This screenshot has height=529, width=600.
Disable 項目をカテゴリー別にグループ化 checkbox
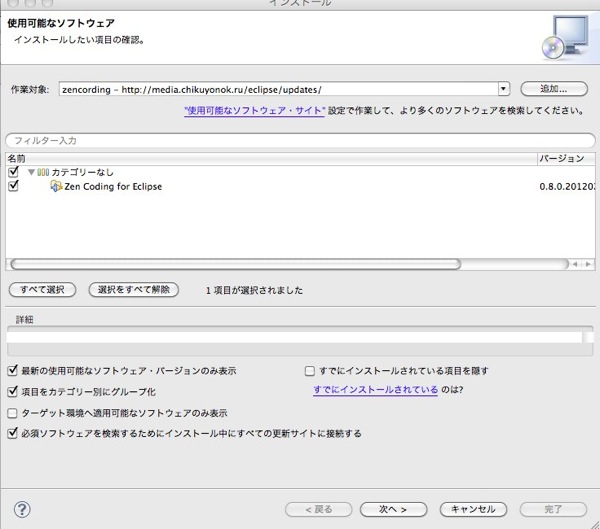tap(13, 392)
